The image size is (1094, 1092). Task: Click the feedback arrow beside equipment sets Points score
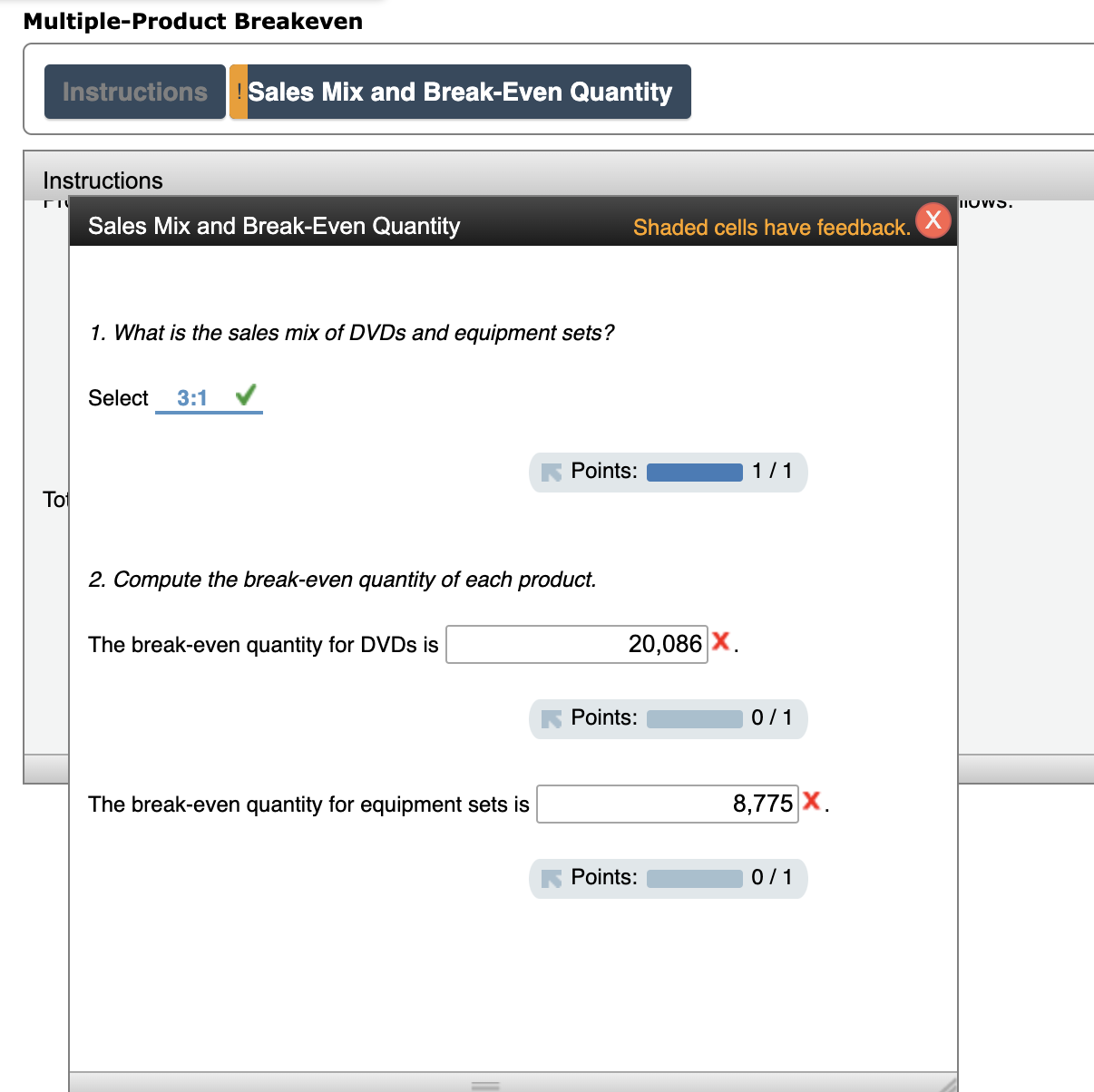point(552,878)
